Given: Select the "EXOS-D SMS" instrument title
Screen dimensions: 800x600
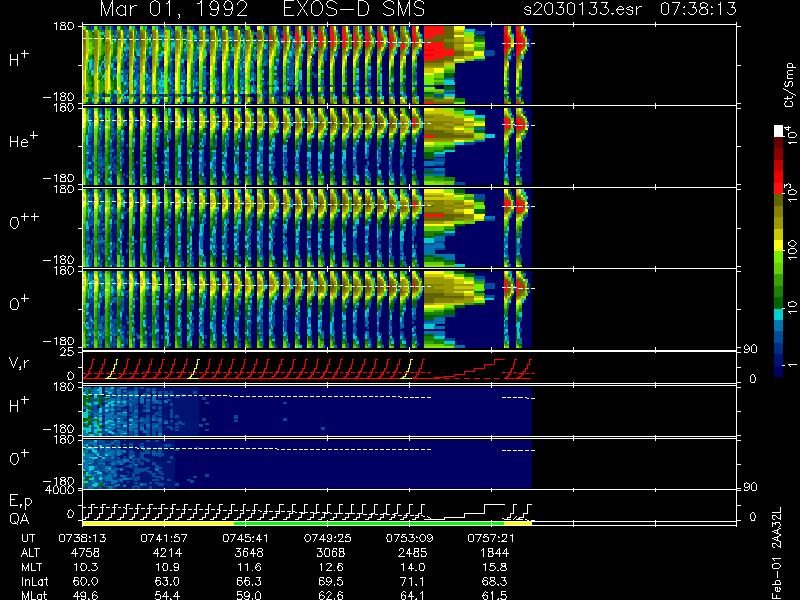Looking at the screenshot, I should [x=353, y=9].
